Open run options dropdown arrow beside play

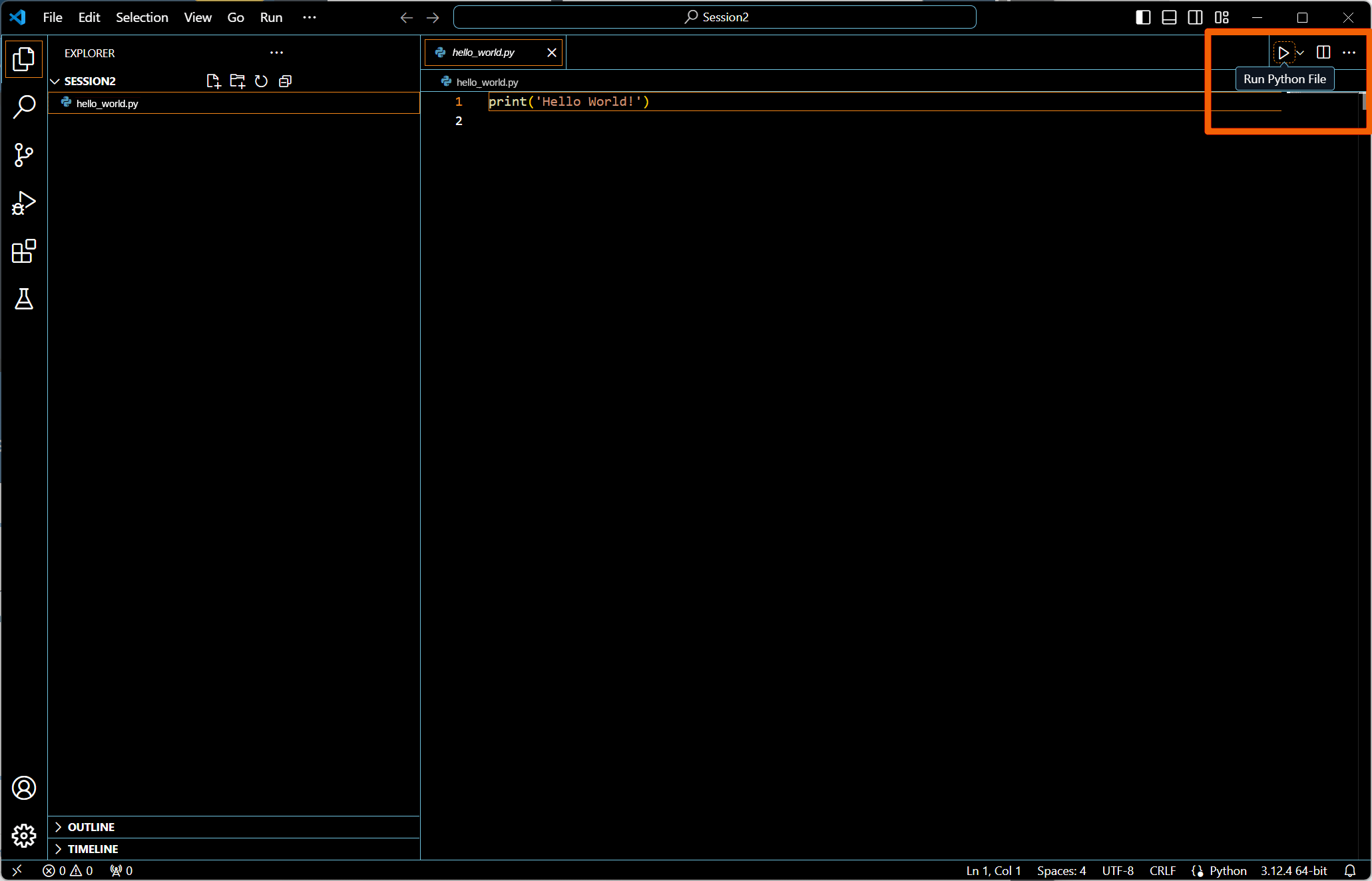click(x=1300, y=53)
